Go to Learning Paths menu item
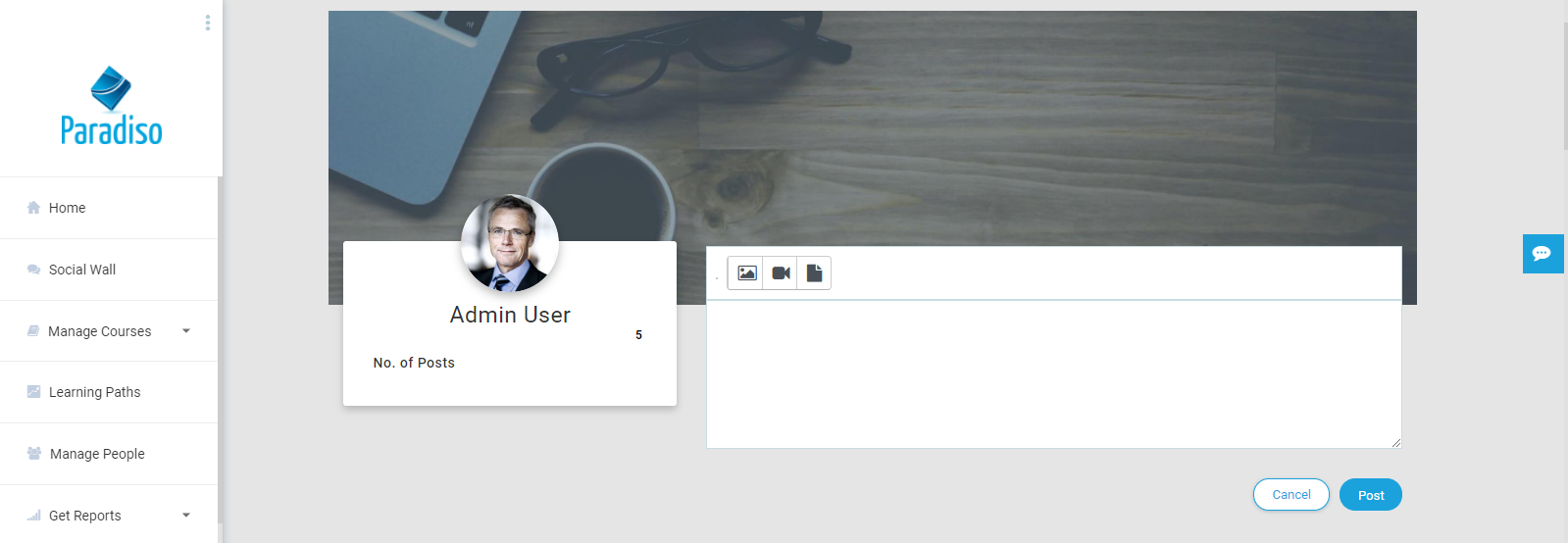Image resolution: width=1568 pixels, height=543 pixels. (94, 392)
